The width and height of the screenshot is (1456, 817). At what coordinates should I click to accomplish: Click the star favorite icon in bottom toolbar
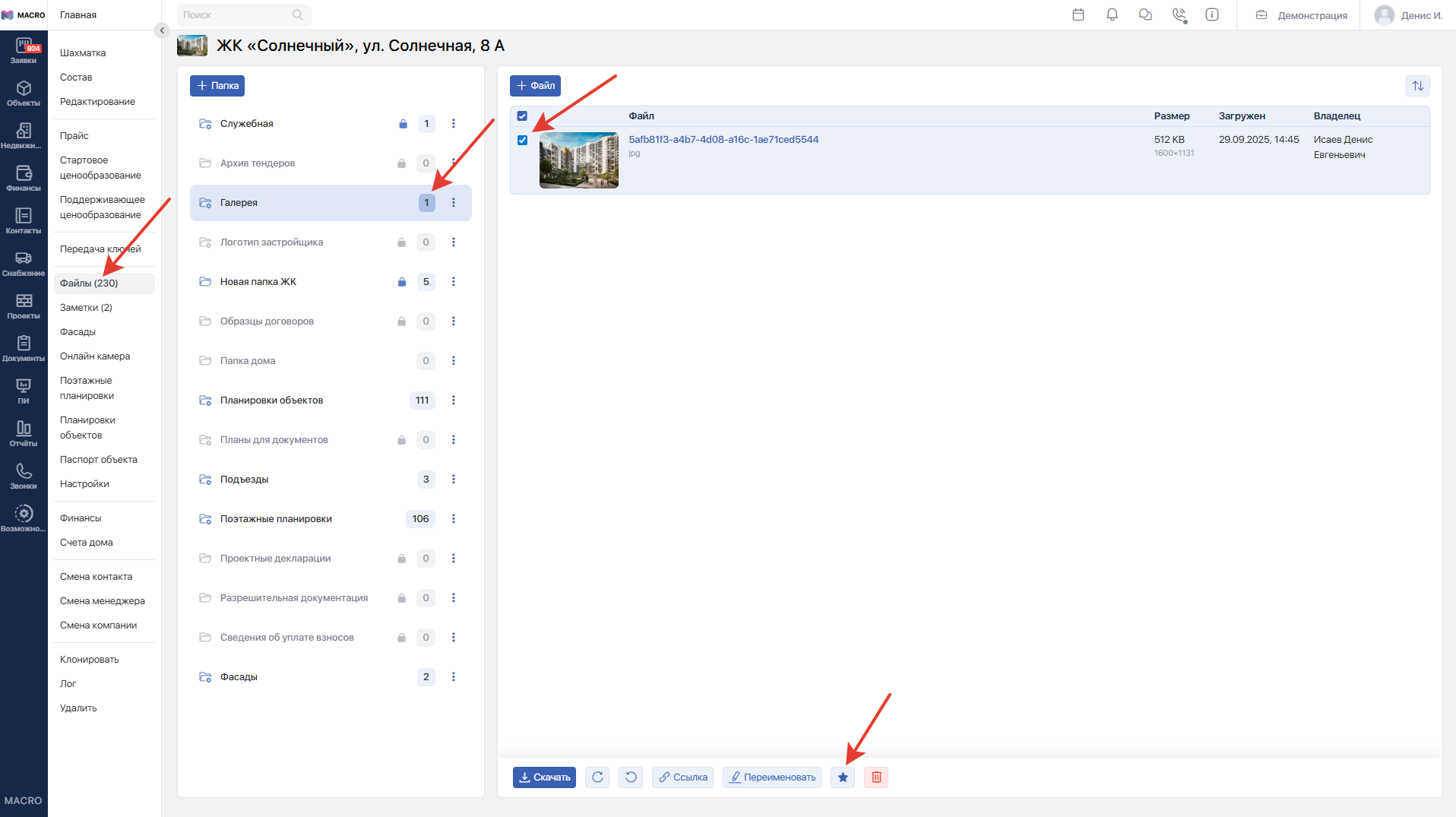[x=843, y=777]
